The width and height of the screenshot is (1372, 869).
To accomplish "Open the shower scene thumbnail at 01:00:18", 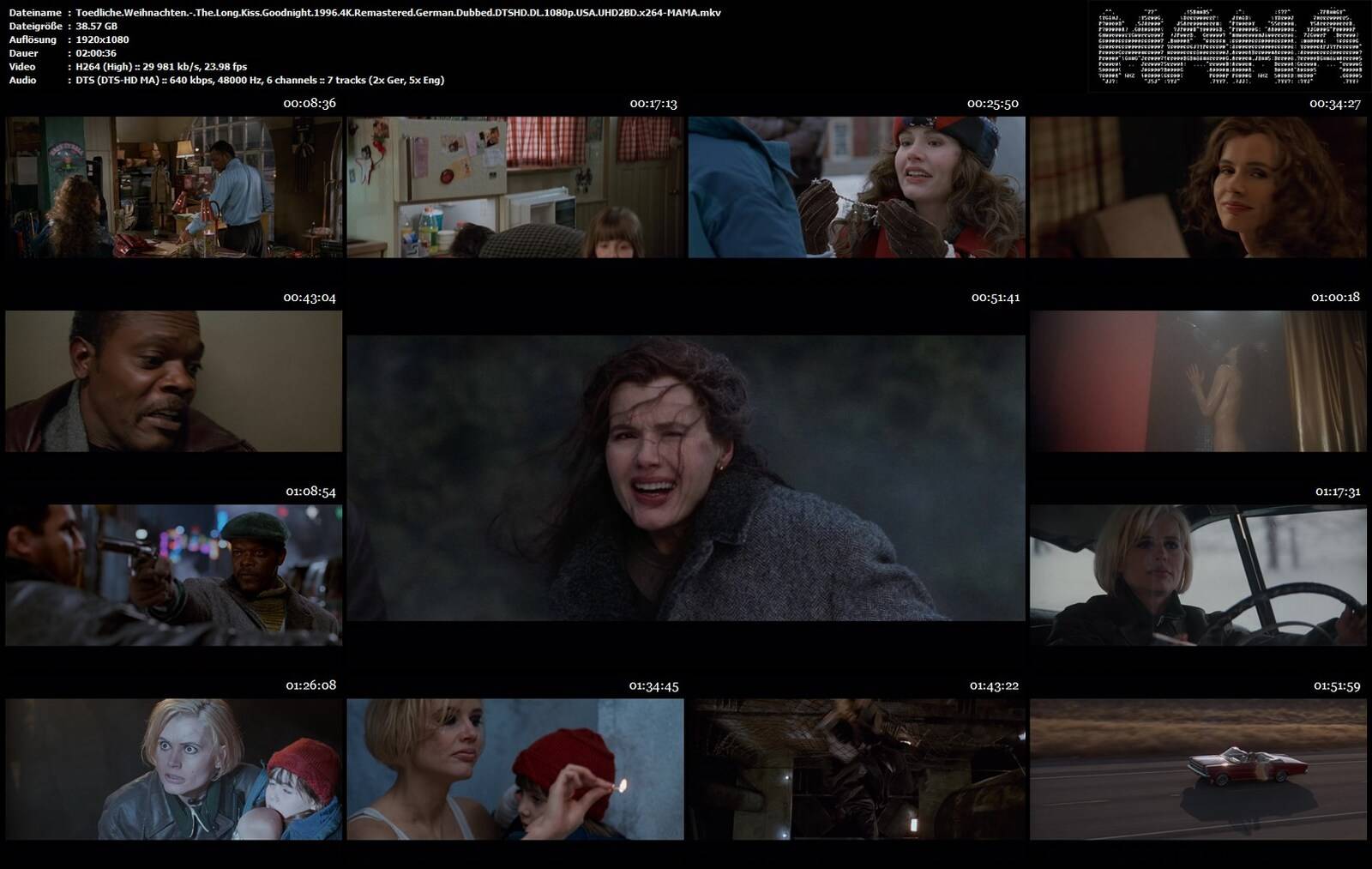I will [x=1198, y=381].
